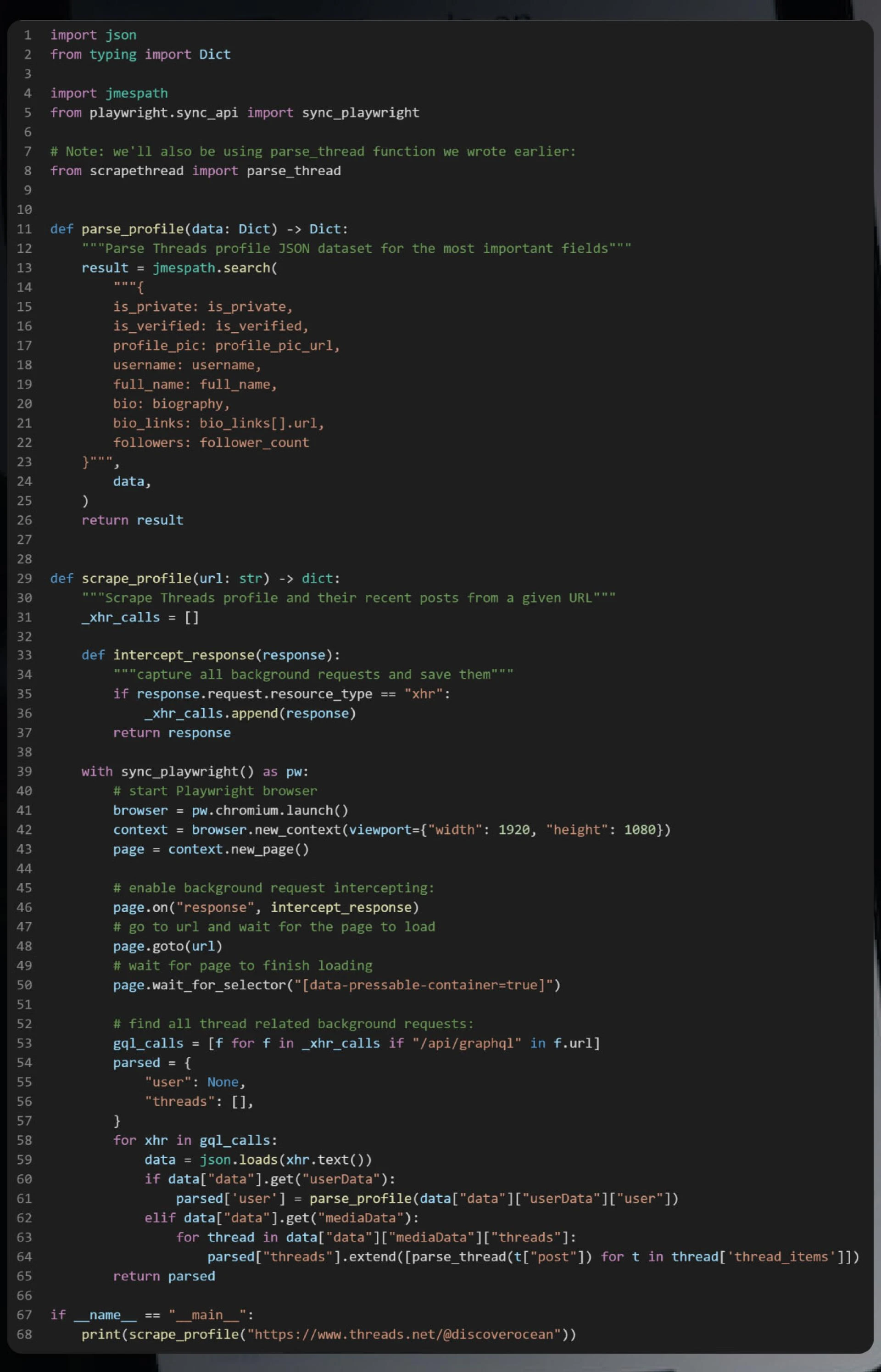Click line number 11 in the gutter
Screen dimensions: 881x1372
(x=23, y=229)
